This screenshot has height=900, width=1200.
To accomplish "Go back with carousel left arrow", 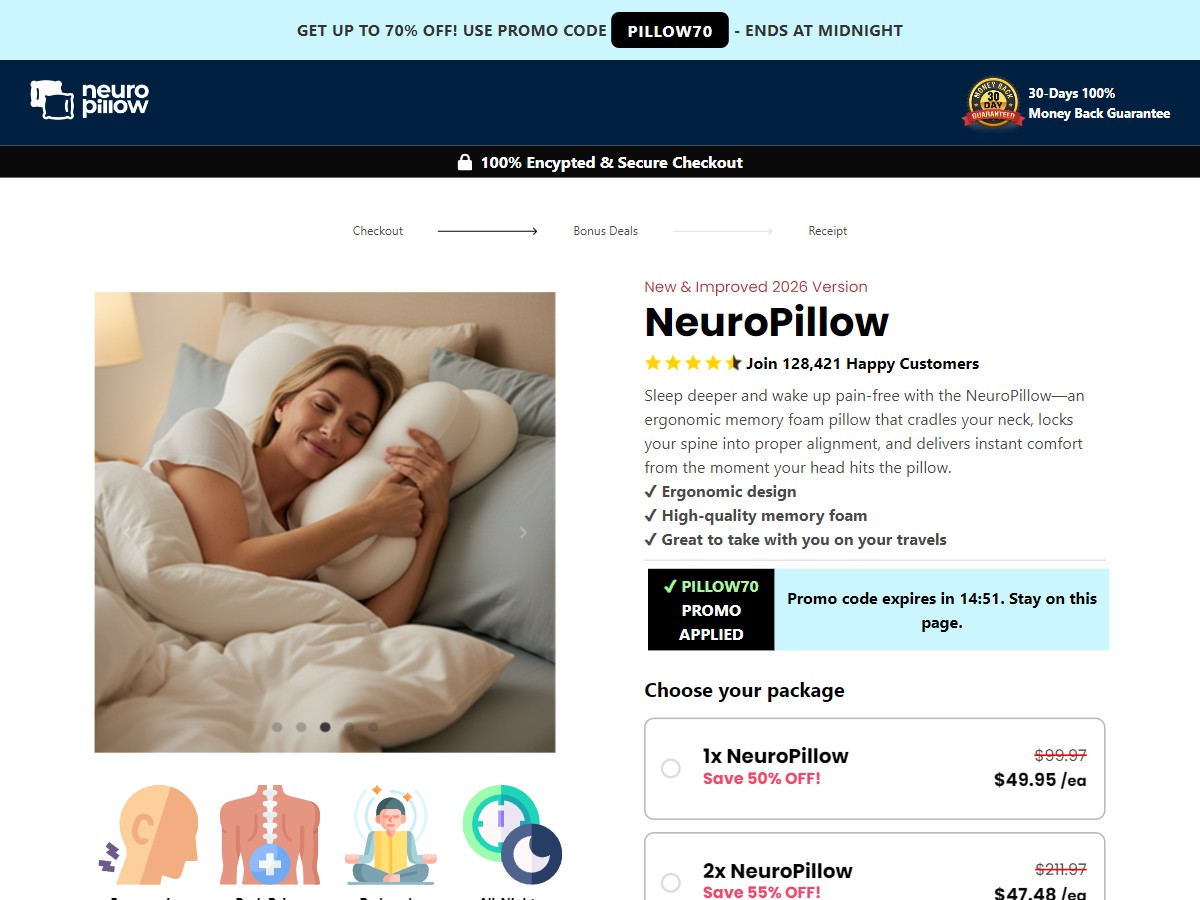I will 127,533.
